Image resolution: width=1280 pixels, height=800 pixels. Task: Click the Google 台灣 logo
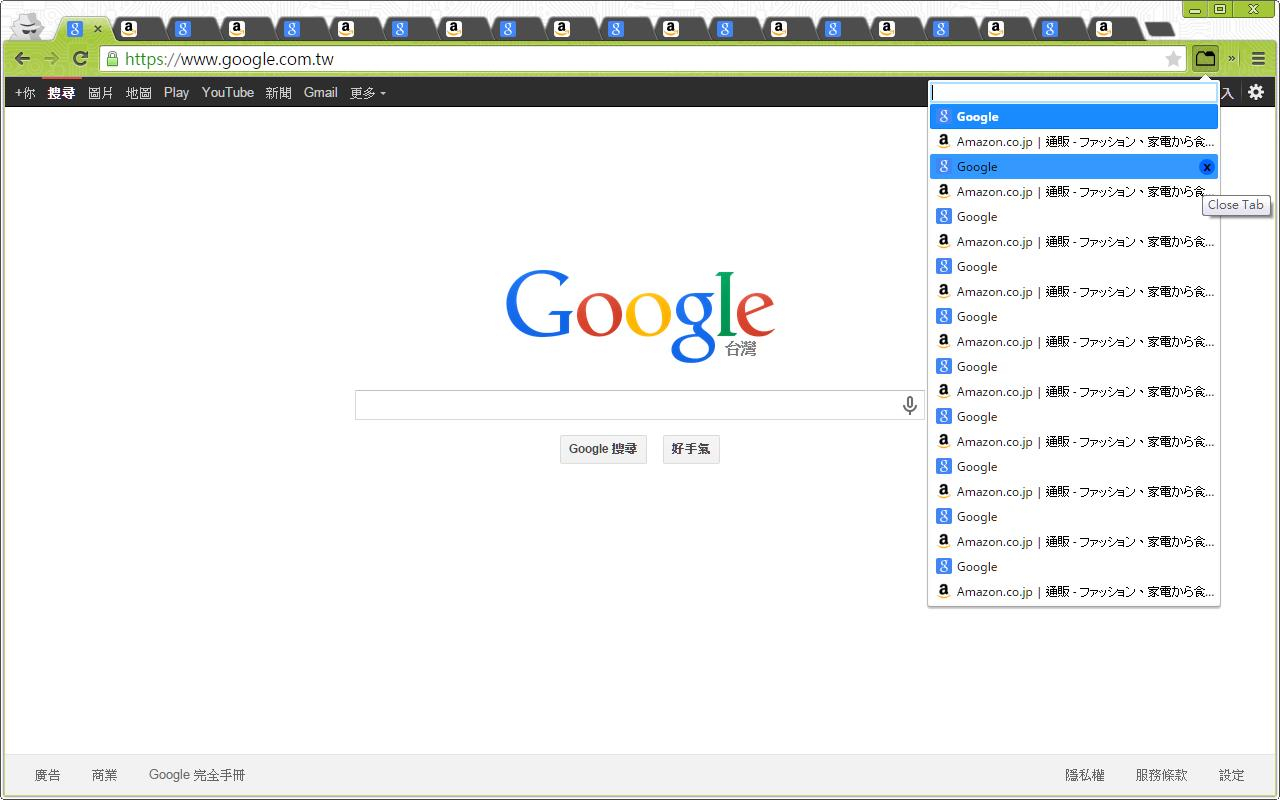click(x=640, y=315)
